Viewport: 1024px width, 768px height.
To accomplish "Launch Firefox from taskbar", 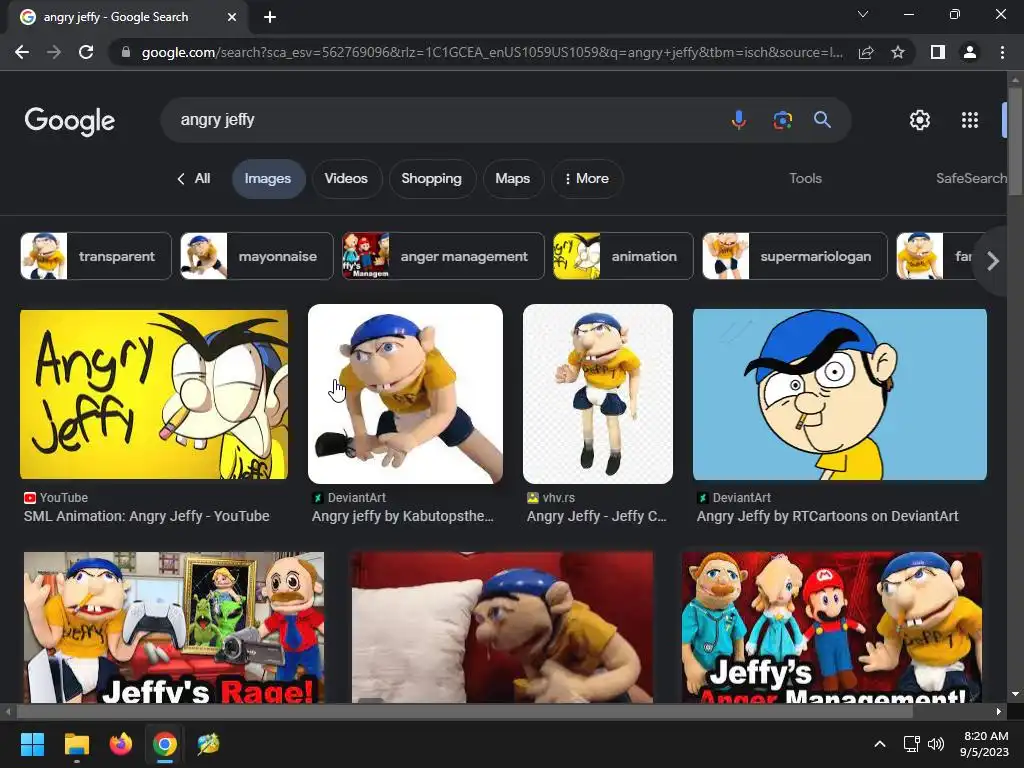I will click(x=121, y=744).
